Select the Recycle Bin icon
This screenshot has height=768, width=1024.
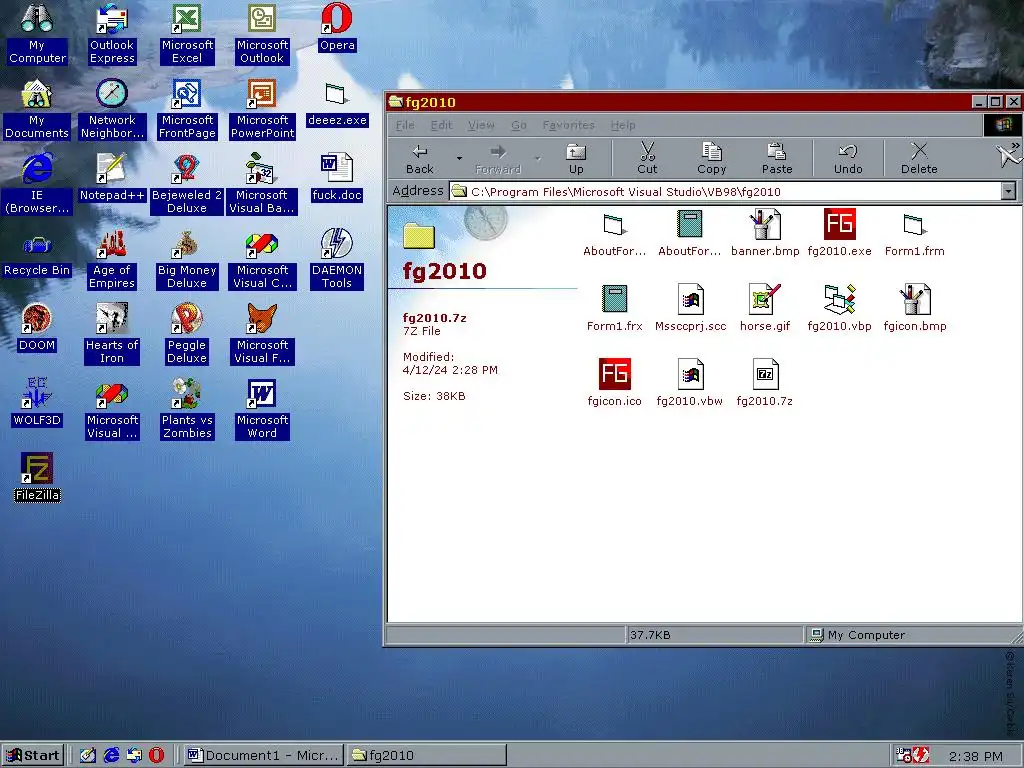pyautogui.click(x=37, y=256)
